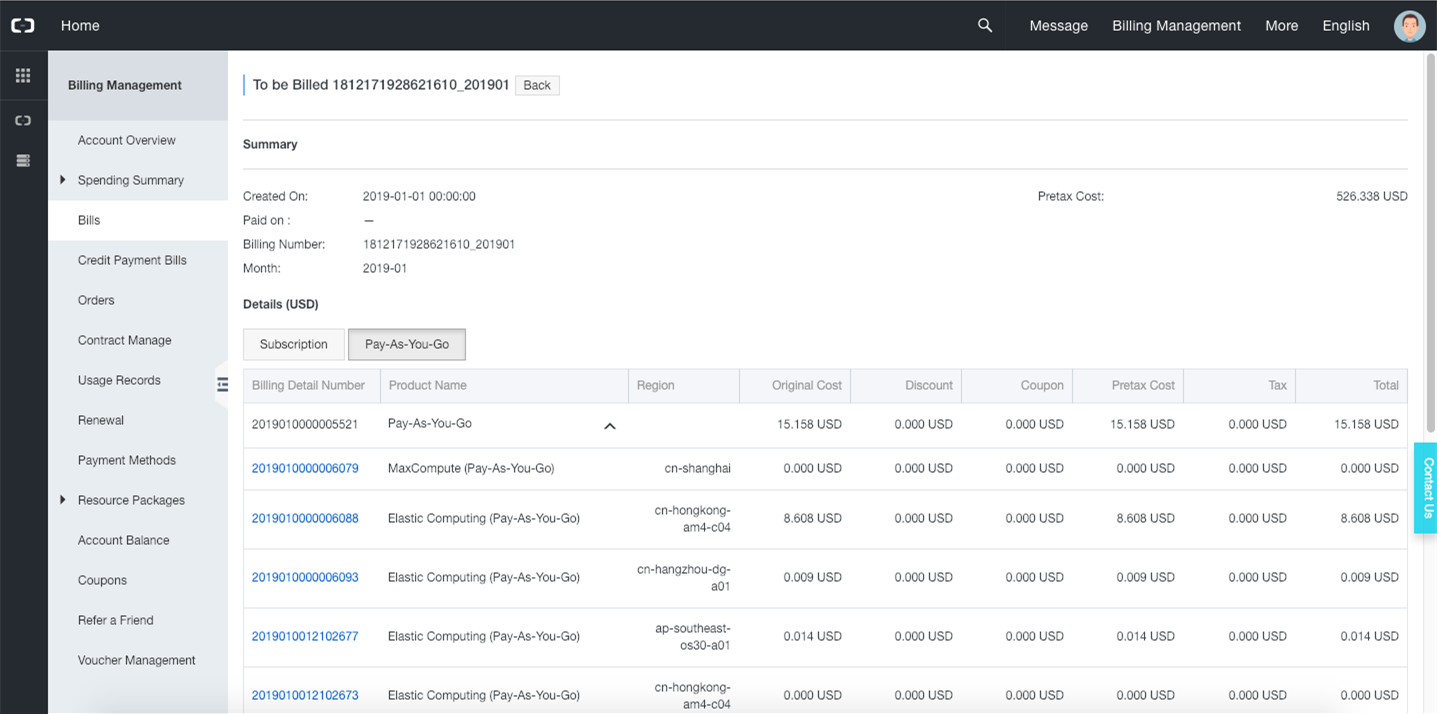Image resolution: width=1437 pixels, height=714 pixels.
Task: Open Billing Management in top navigation
Action: point(1176,26)
